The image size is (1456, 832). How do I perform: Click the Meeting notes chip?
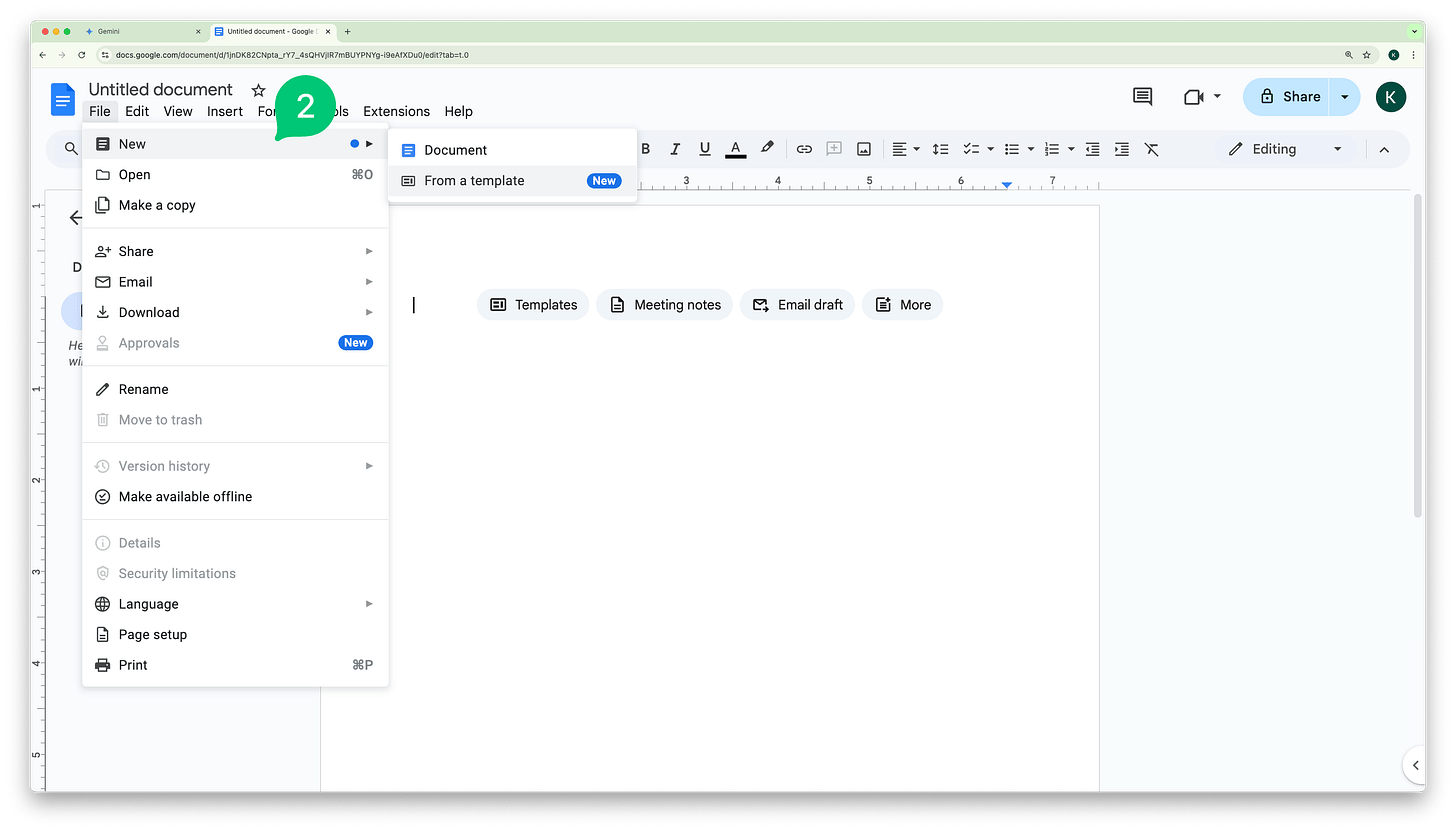(665, 305)
